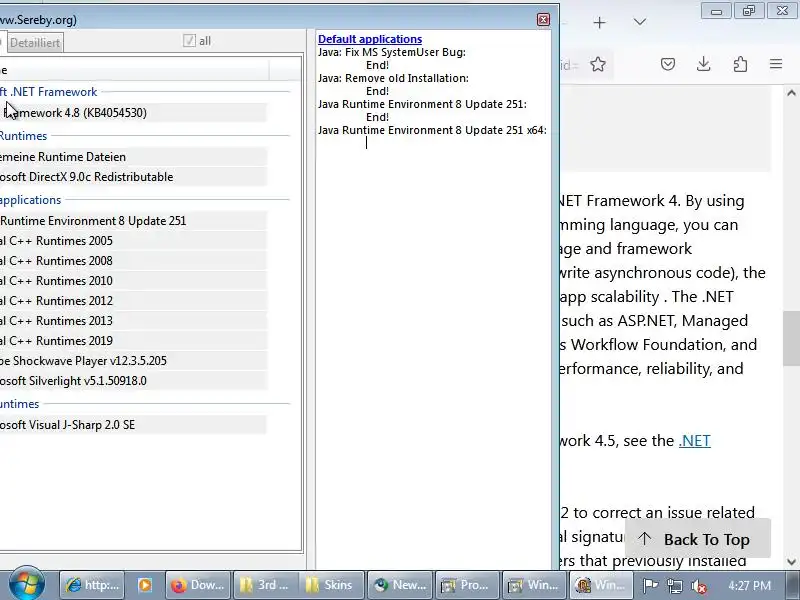
Task: Select DirectX 9.0c Redistributable entry
Action: click(133, 177)
